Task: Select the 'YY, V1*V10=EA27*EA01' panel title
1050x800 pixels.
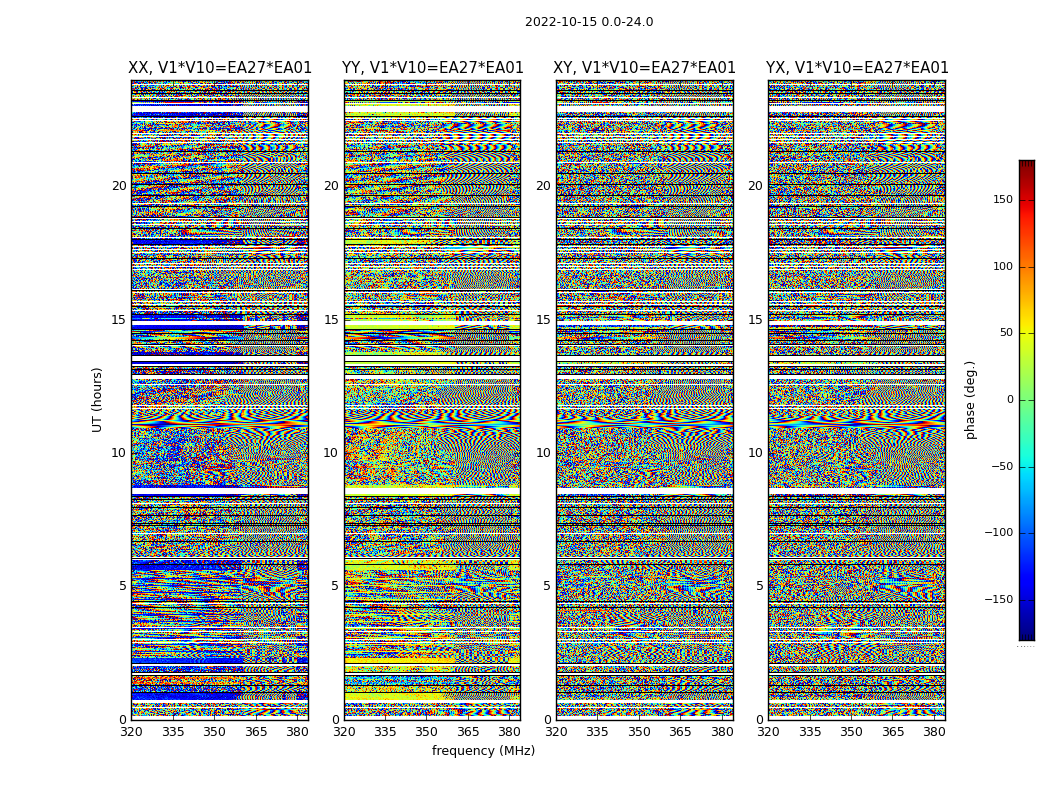Action: [x=433, y=68]
